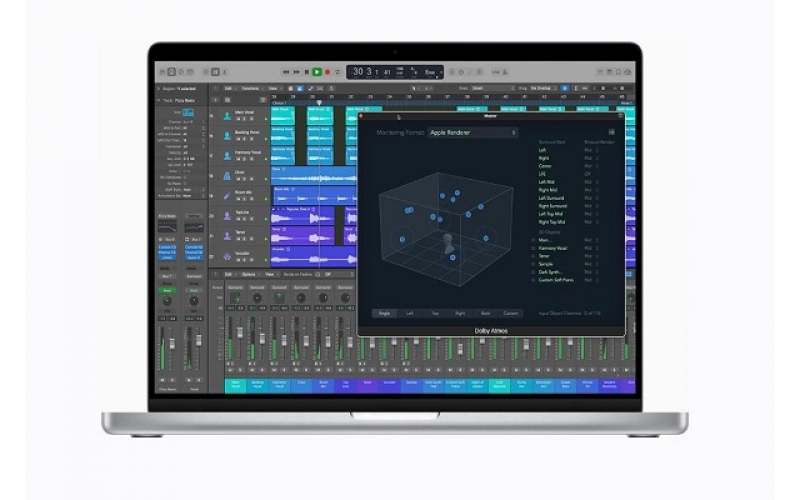Toggle the Mixer button in control bar
Viewport: 800px width, 500px height.
coord(215,72)
